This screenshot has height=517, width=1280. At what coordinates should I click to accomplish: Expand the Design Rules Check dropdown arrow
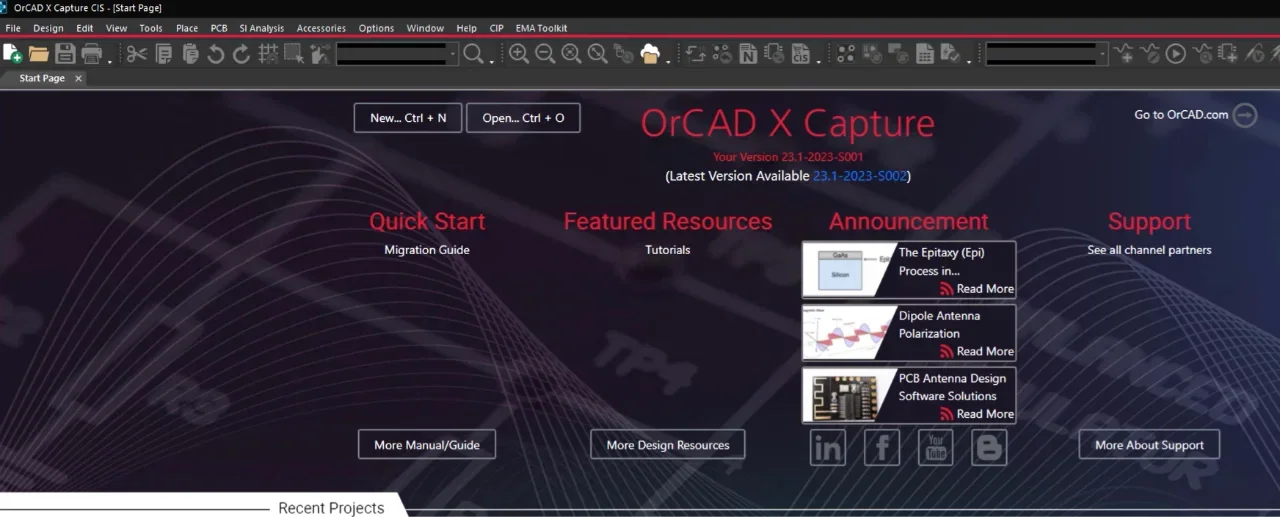click(969, 61)
